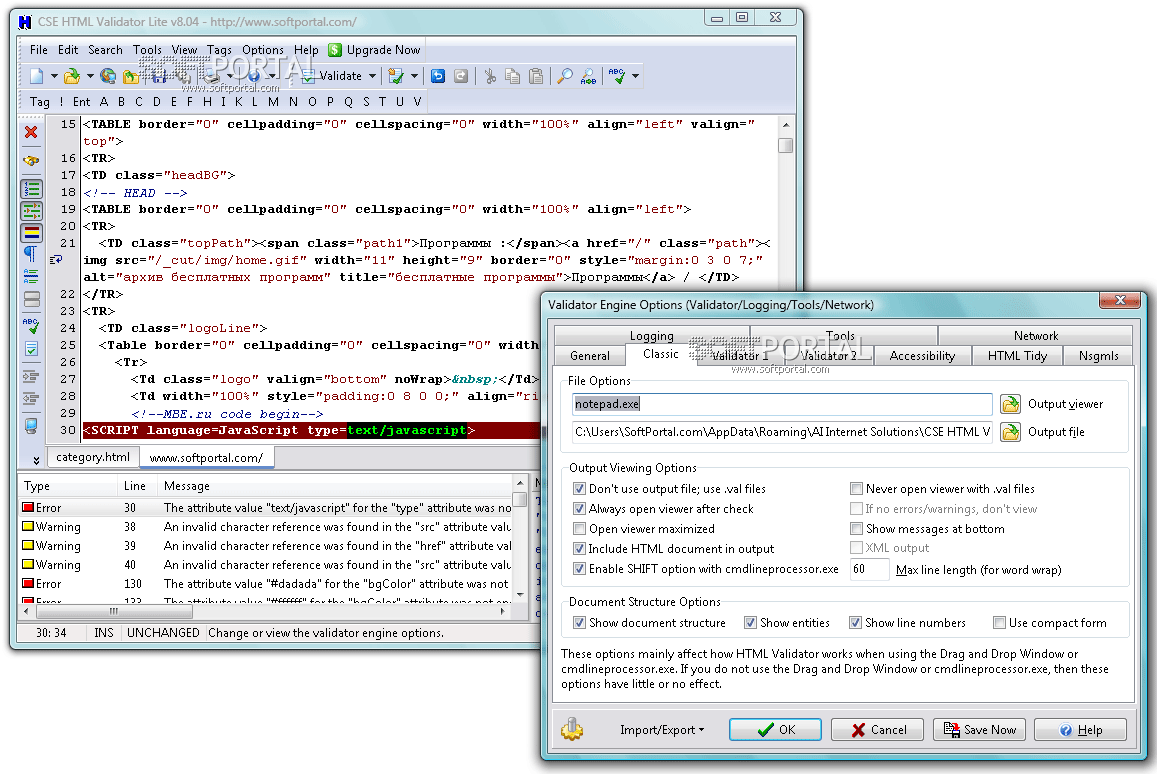Screen dimensions: 1157x774
Task: Click the word wrap lines sidebar icon
Action: 31,277
